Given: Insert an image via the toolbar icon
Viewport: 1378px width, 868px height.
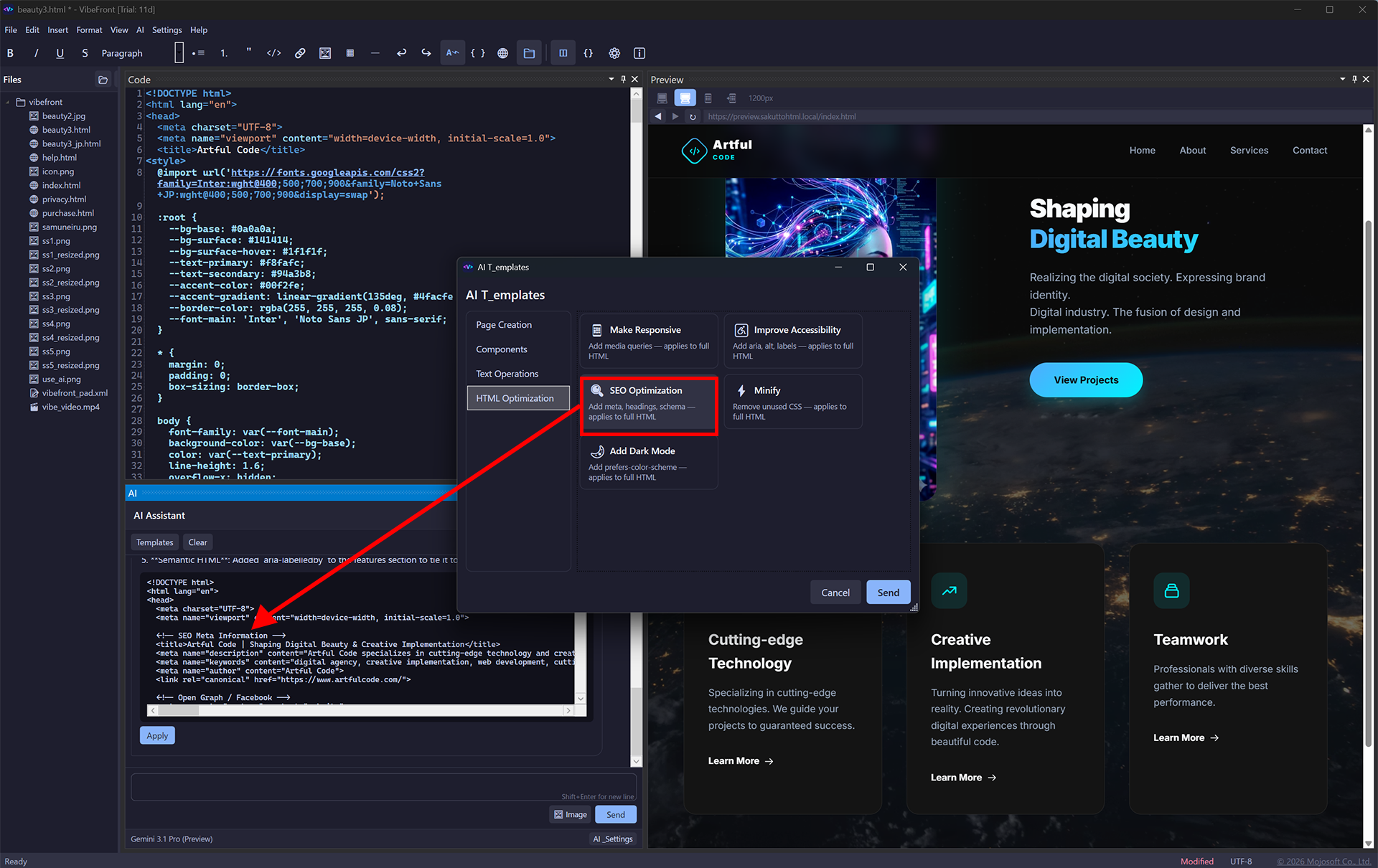Looking at the screenshot, I should pos(325,52).
